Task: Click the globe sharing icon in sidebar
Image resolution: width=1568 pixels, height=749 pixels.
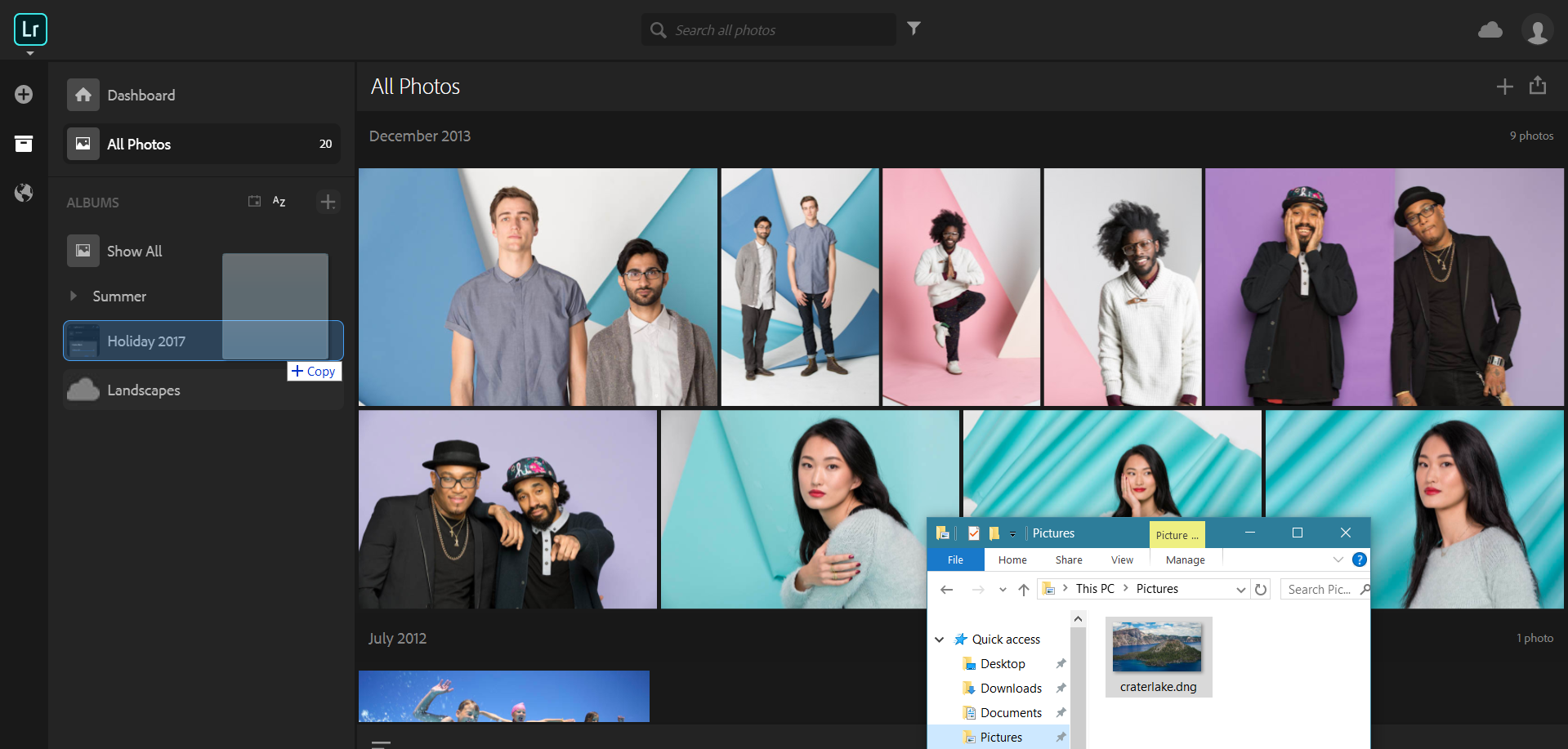Action: (x=24, y=193)
